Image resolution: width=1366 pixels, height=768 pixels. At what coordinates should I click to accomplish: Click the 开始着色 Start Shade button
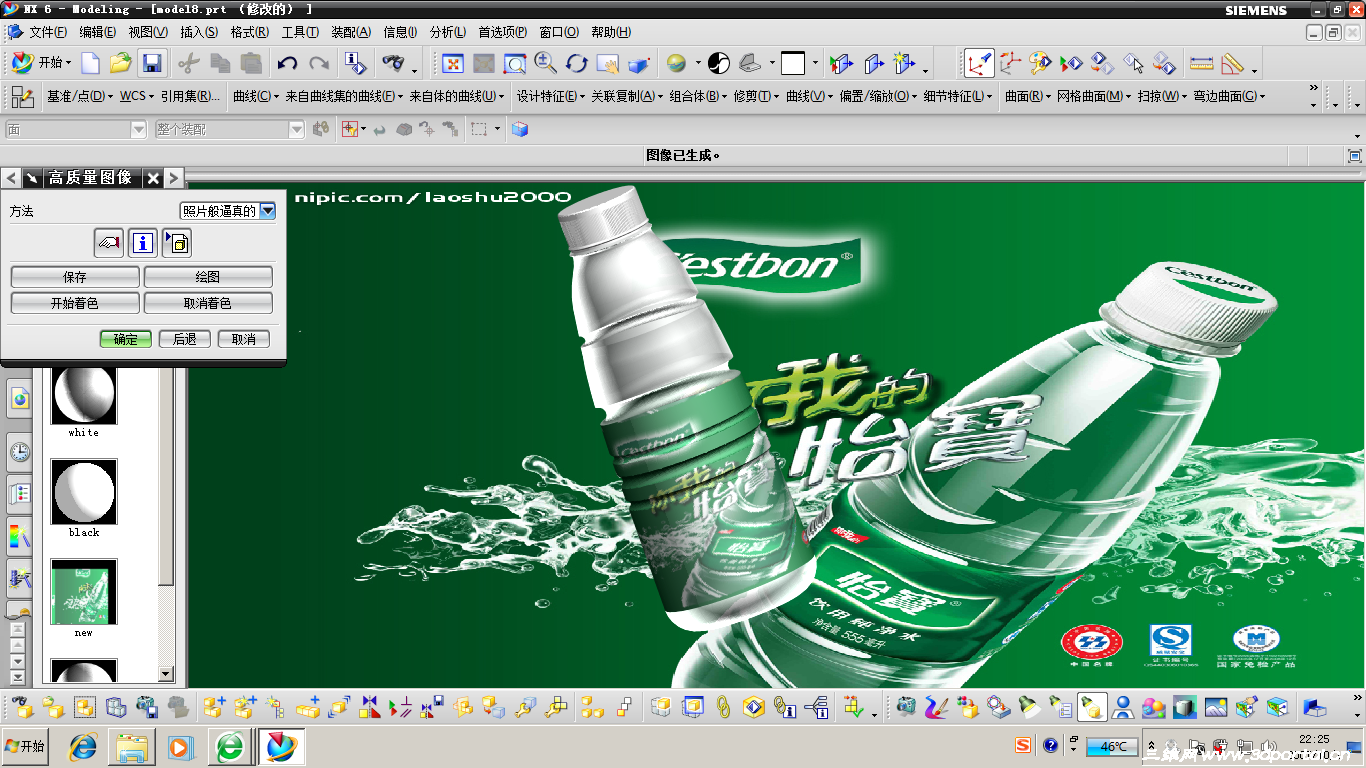tap(75, 303)
